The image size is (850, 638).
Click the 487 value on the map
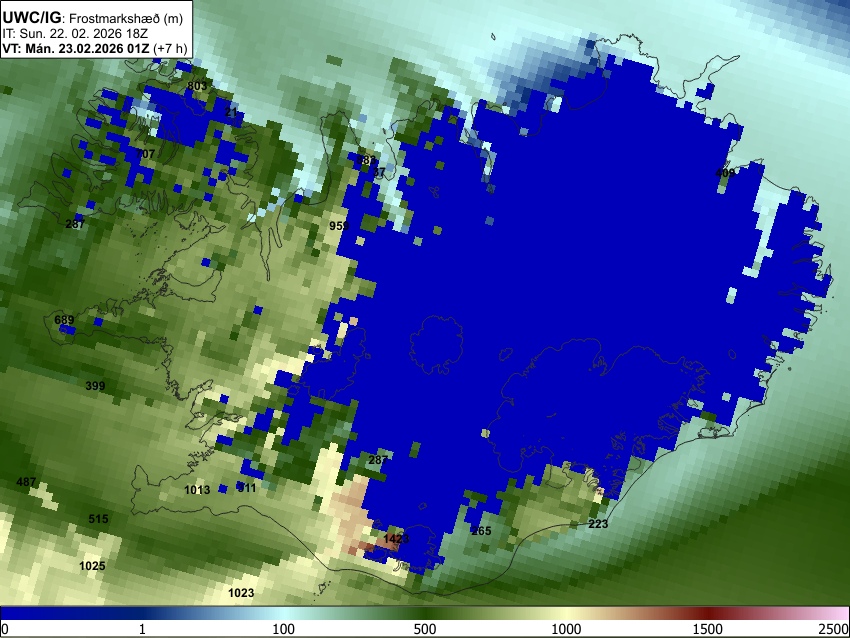(26, 481)
